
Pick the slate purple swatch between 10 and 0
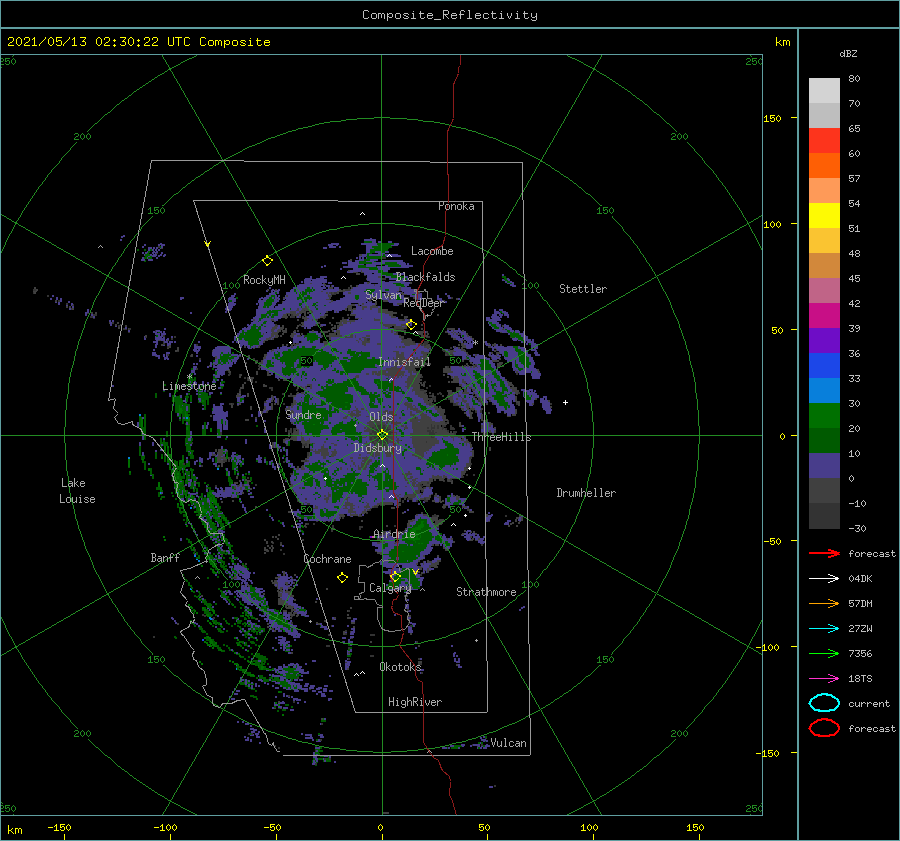click(x=824, y=466)
